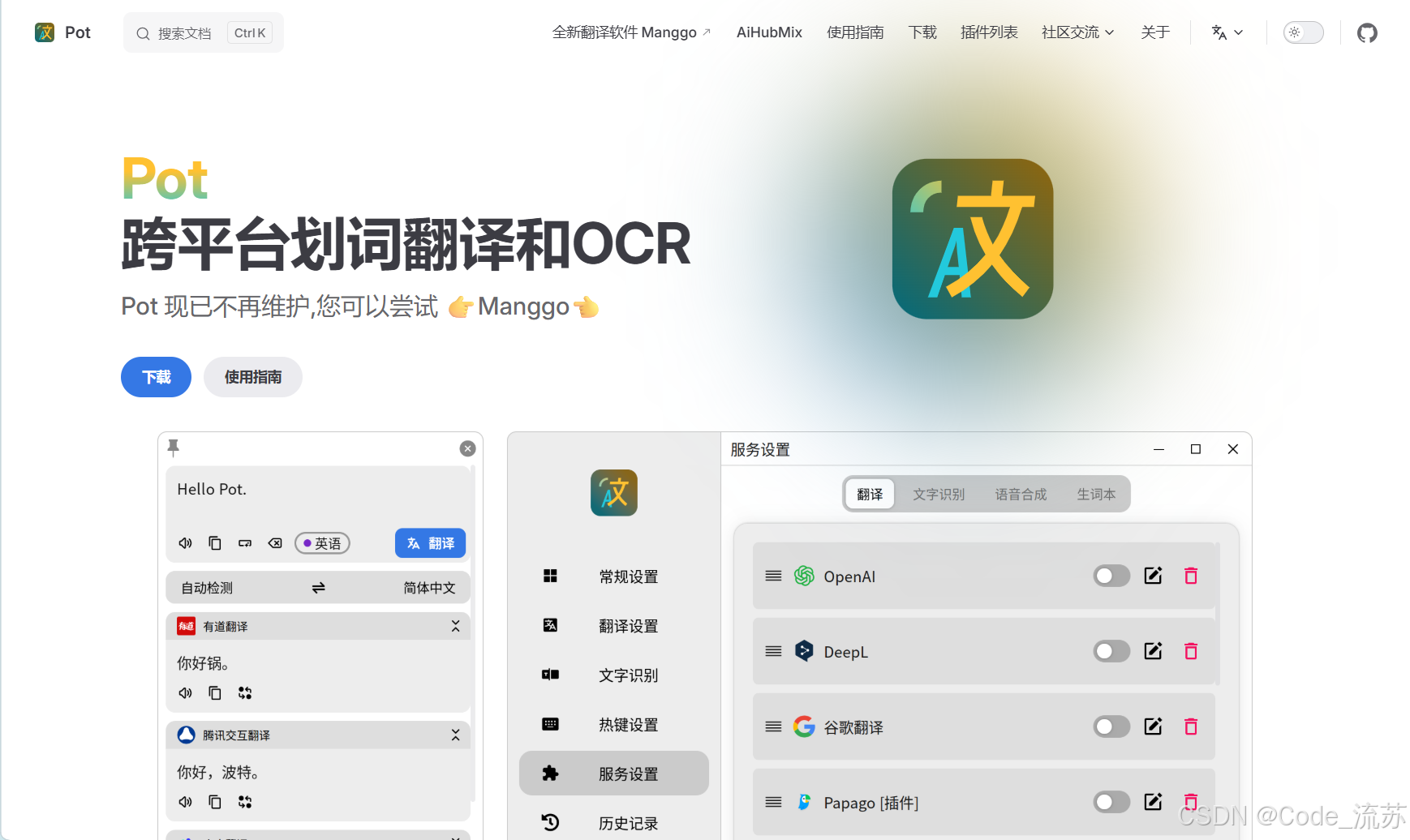
Task: Delete the DeepL service
Action: click(x=1191, y=651)
